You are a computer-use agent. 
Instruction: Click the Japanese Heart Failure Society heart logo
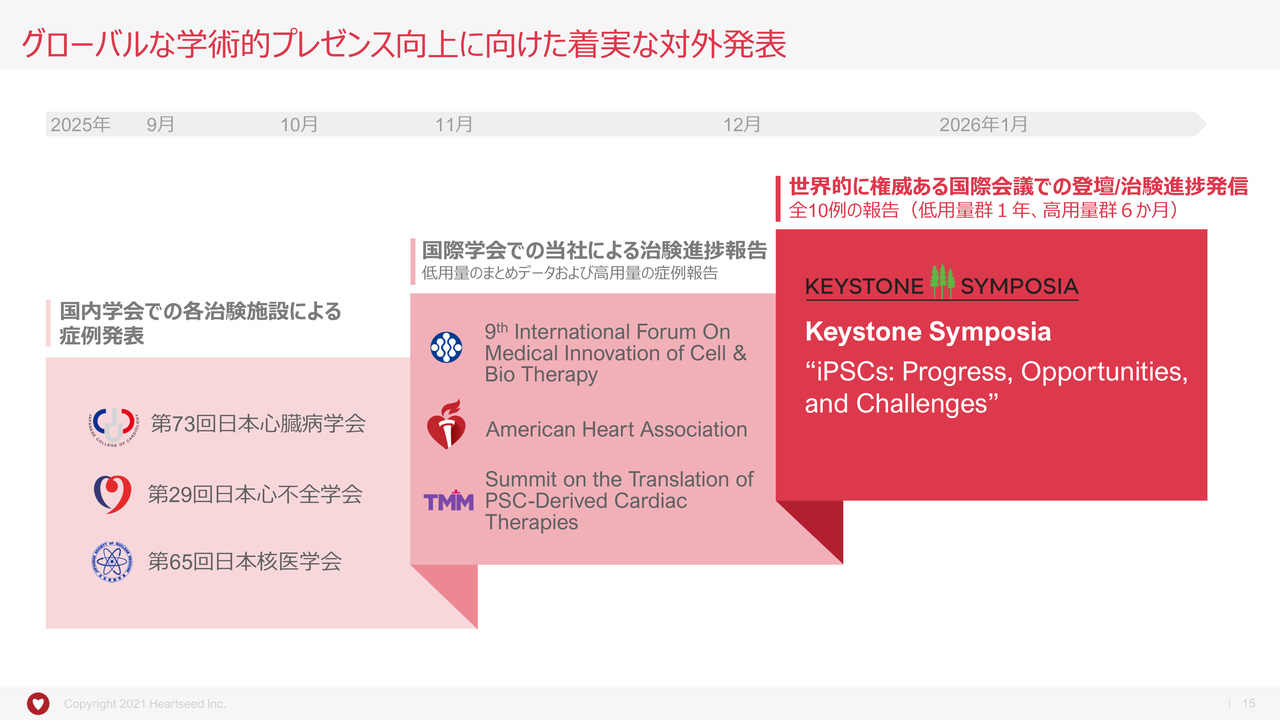point(112,494)
